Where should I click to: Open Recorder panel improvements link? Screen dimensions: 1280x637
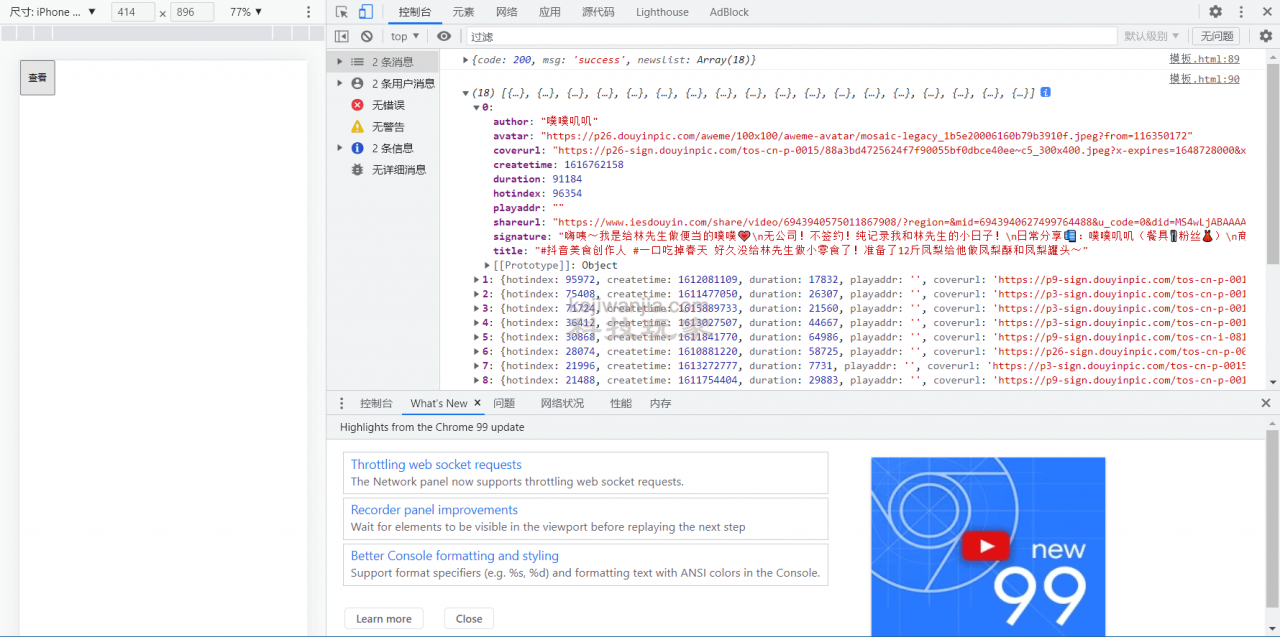(434, 510)
